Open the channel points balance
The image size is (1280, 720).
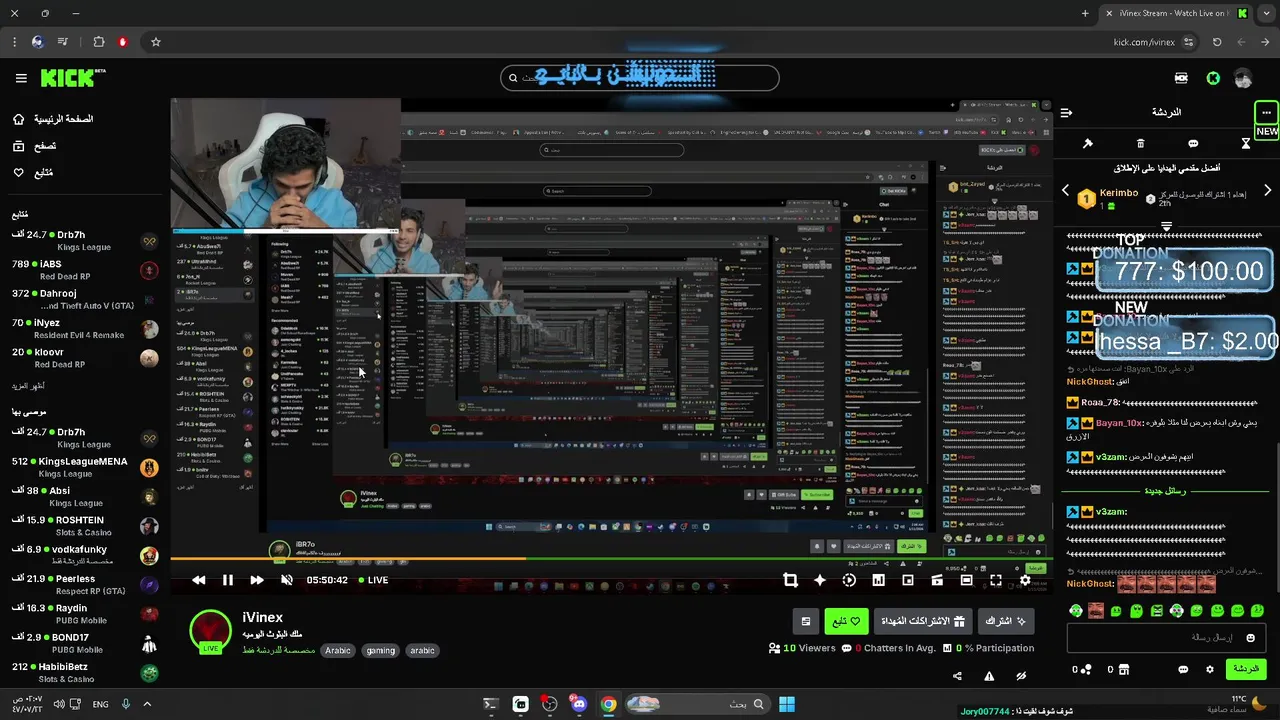[1082, 669]
